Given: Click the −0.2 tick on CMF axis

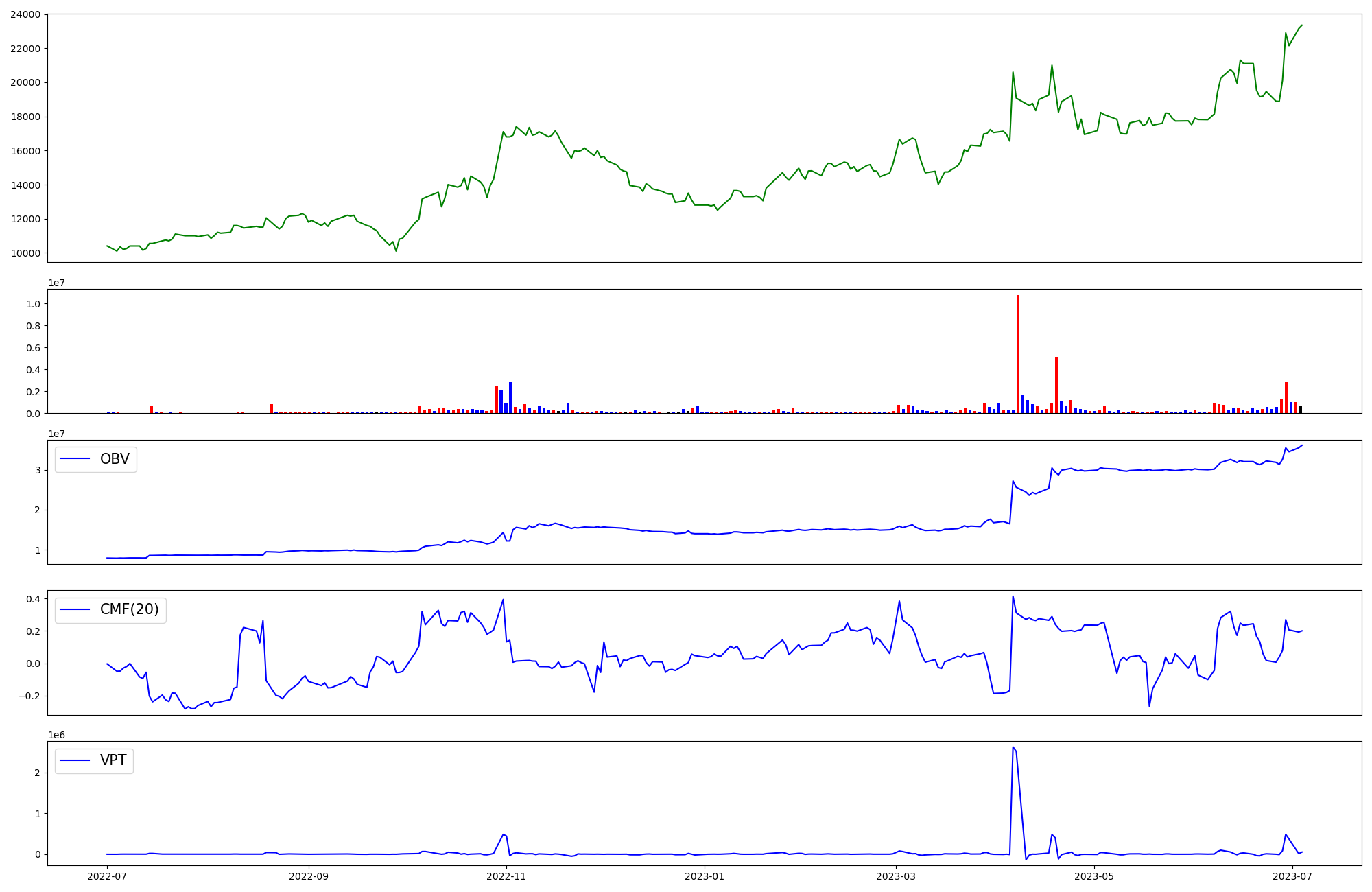Looking at the screenshot, I should coord(29,696).
